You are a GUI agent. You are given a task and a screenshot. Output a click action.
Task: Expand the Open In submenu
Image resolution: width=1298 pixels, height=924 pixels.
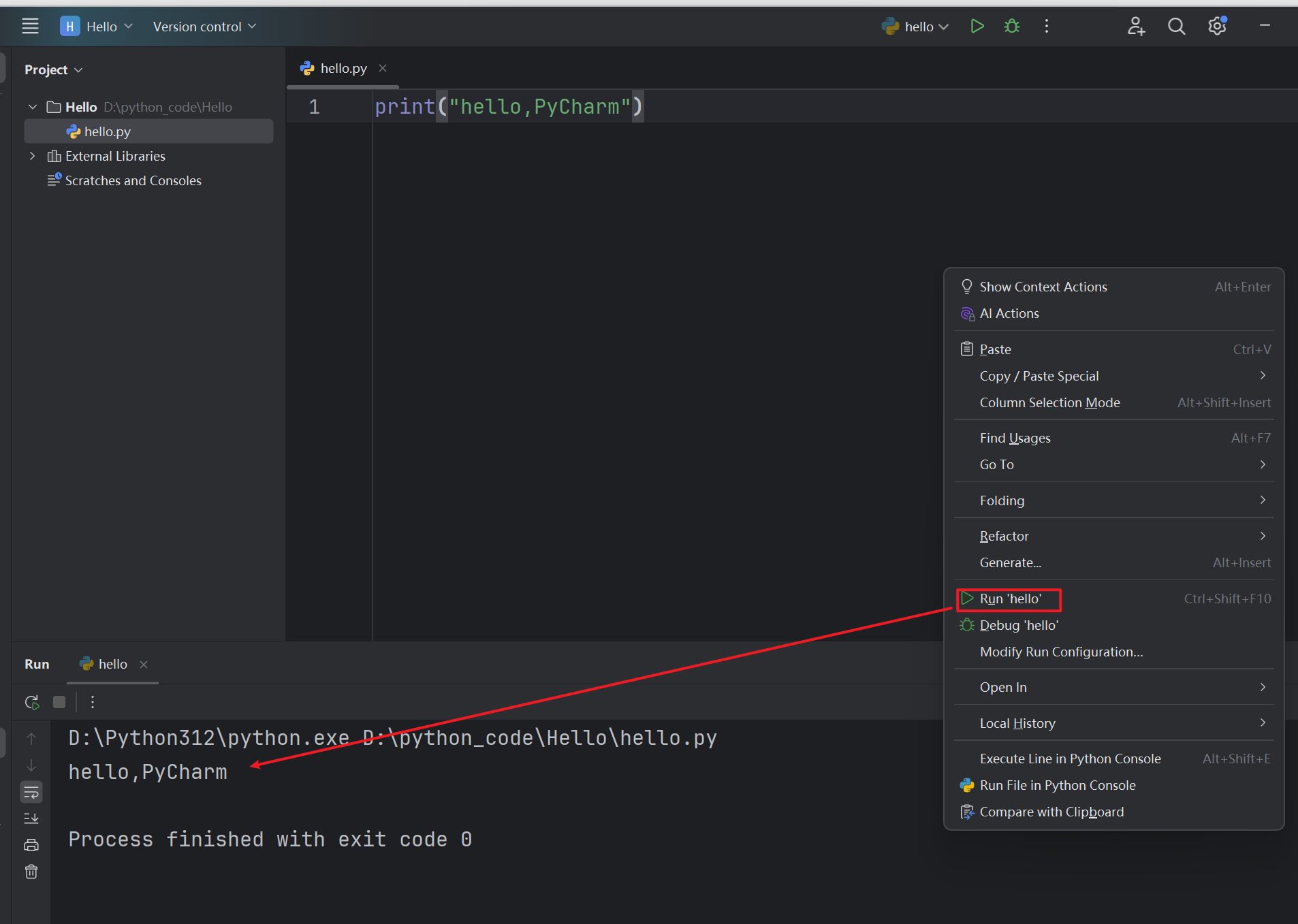1114,687
